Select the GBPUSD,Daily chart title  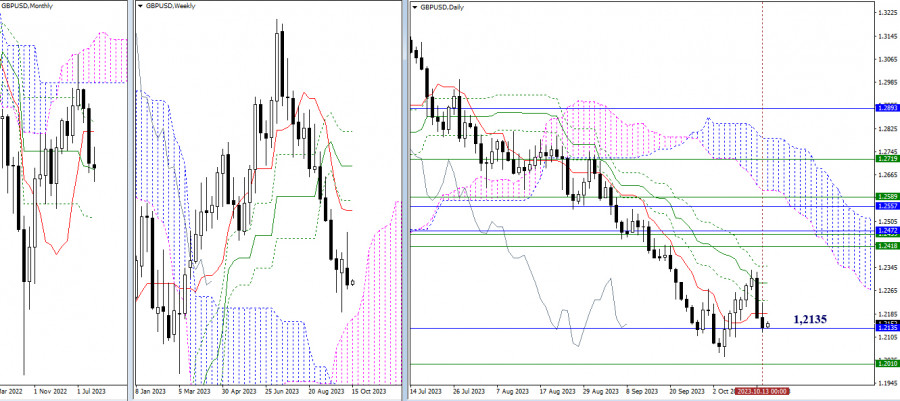[x=443, y=7]
